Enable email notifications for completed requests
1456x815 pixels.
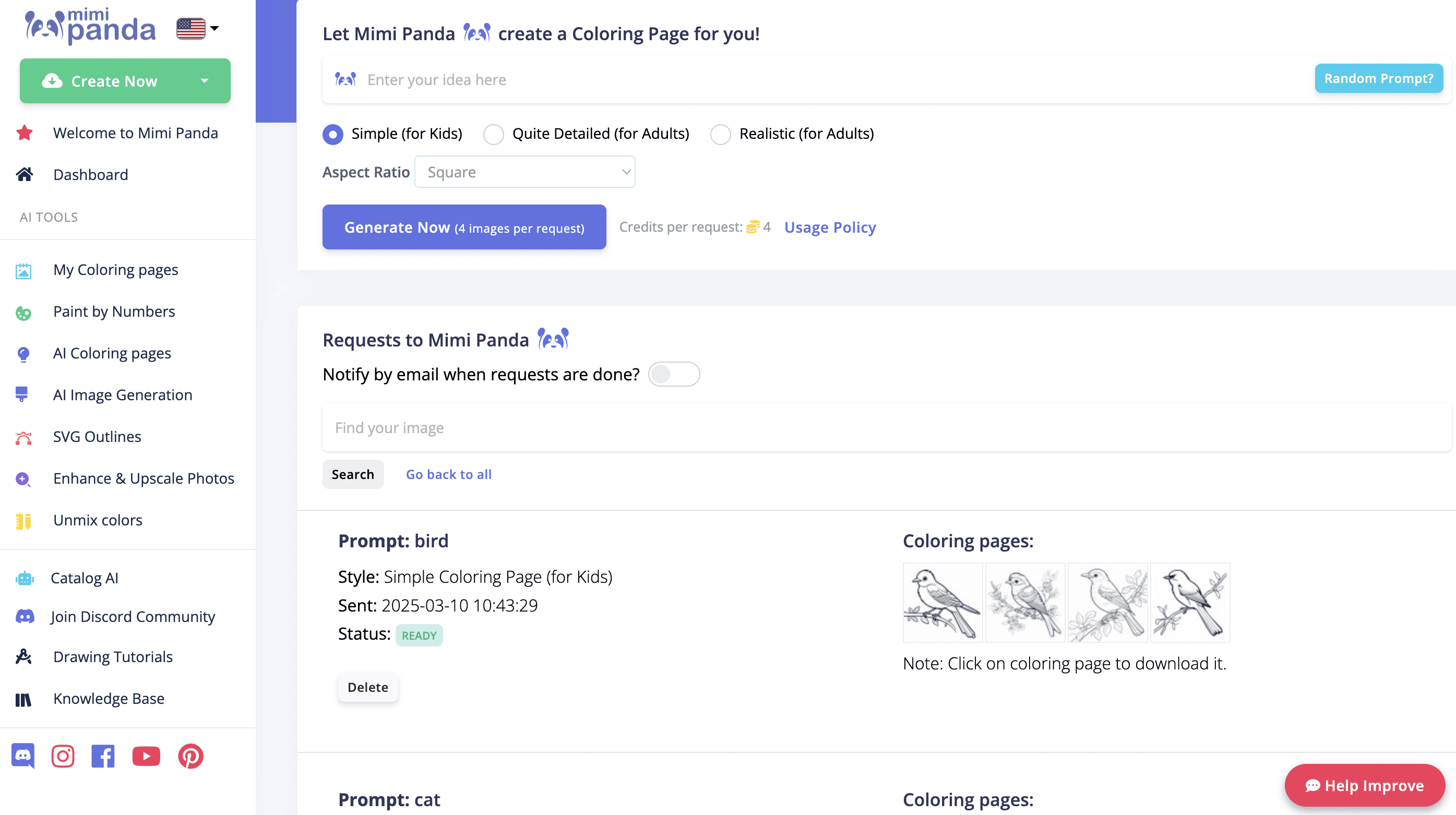(674, 374)
